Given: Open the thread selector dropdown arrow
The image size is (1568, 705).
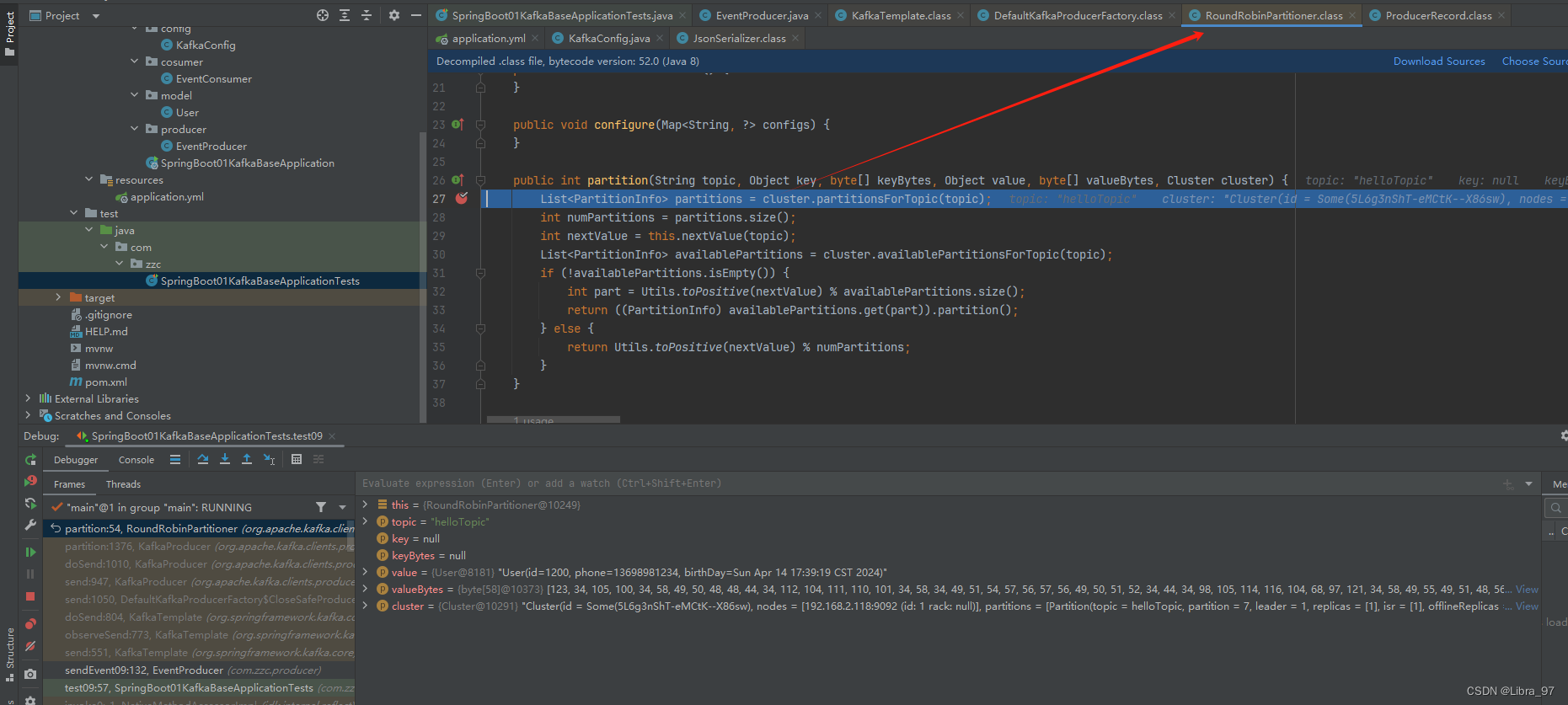Looking at the screenshot, I should (x=342, y=507).
